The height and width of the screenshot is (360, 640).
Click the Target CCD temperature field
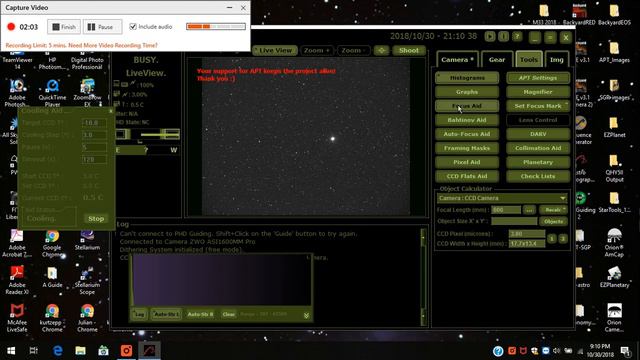(x=94, y=122)
